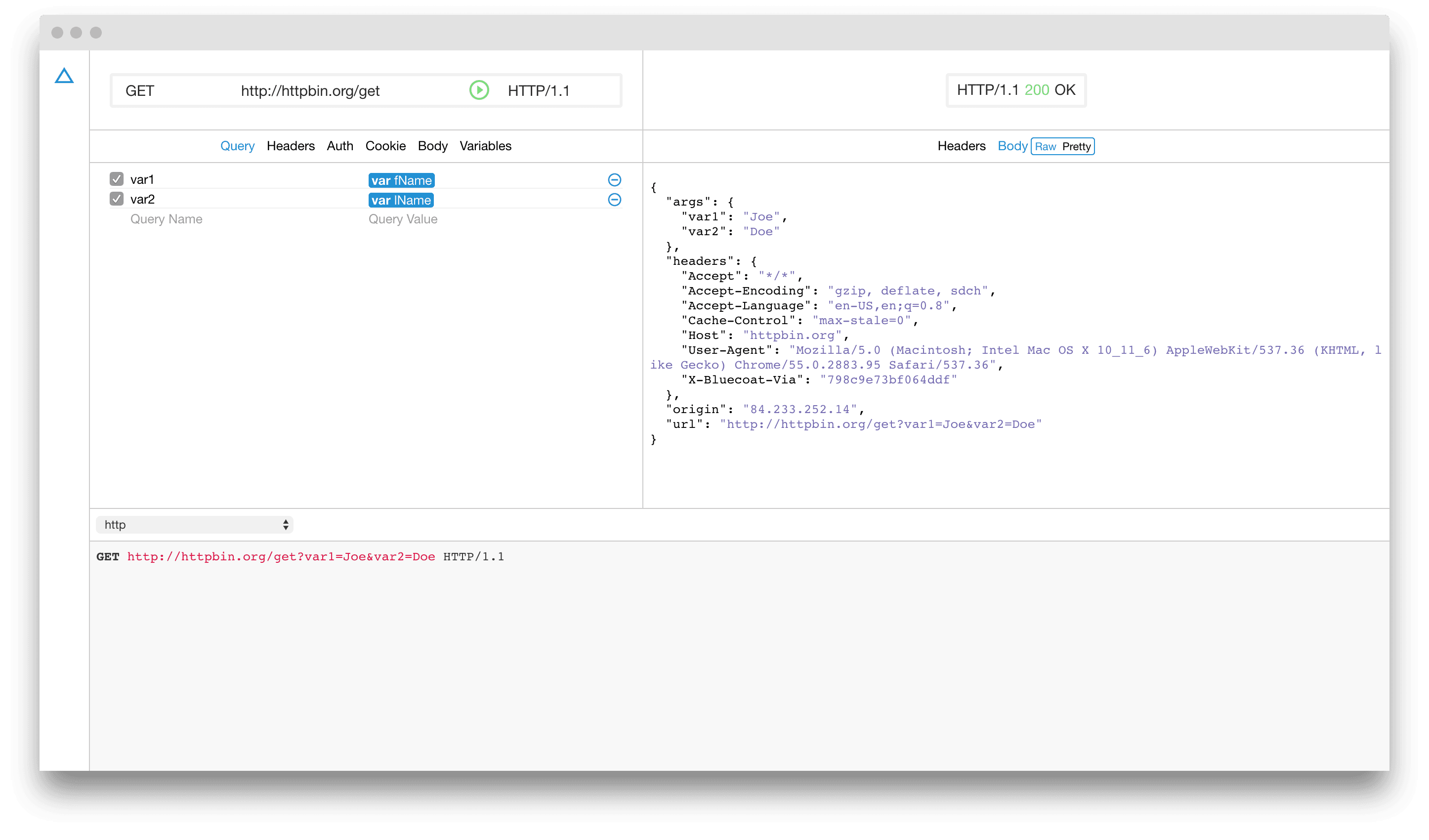
Task: Select Pretty body view
Action: [x=1076, y=146]
